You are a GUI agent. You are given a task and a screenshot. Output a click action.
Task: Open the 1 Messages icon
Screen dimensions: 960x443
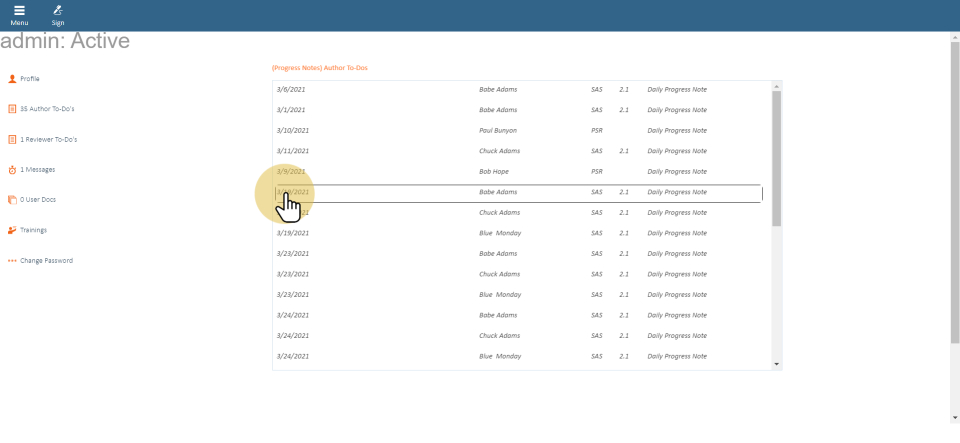12,170
